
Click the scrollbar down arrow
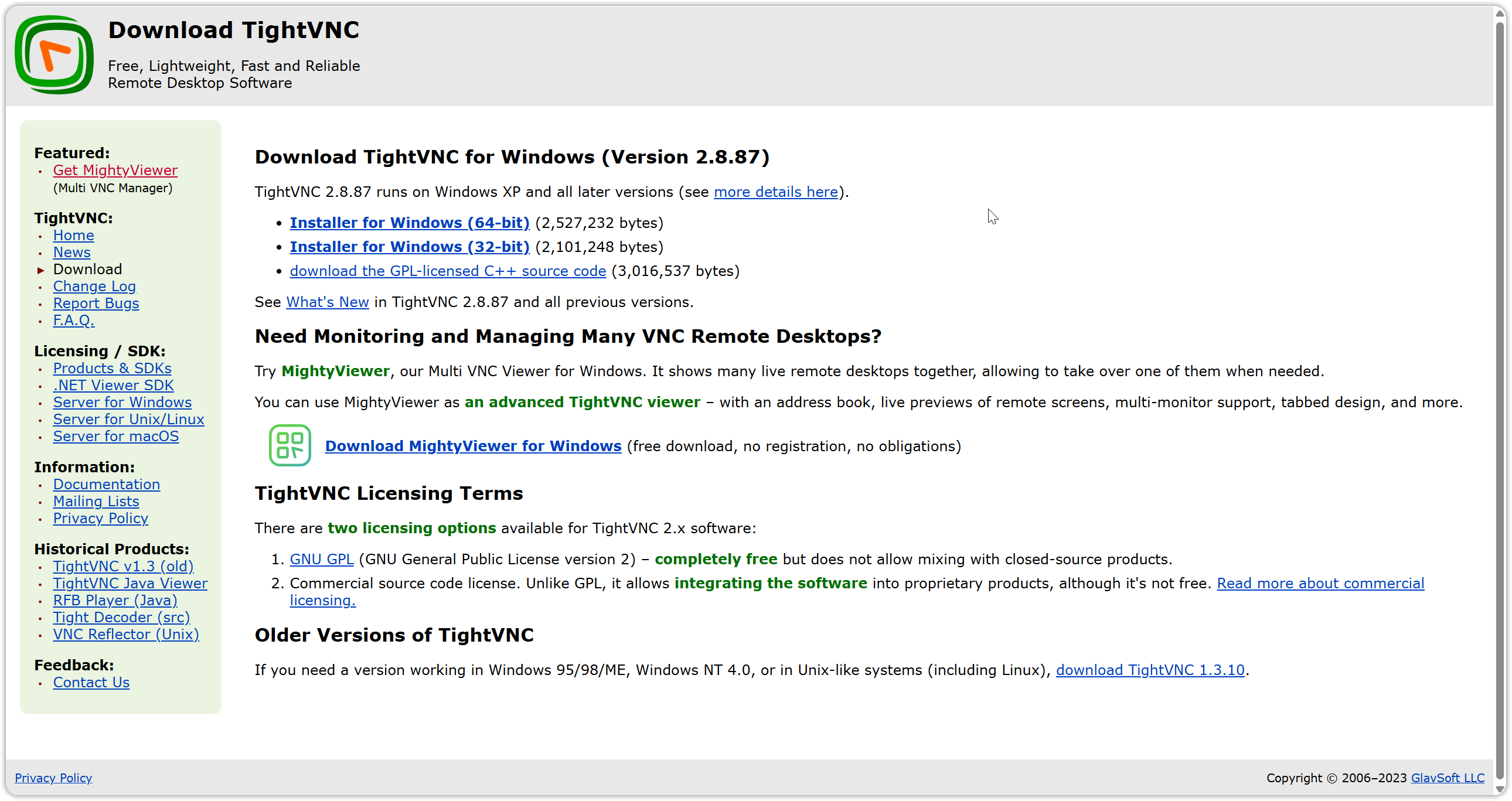click(1500, 790)
